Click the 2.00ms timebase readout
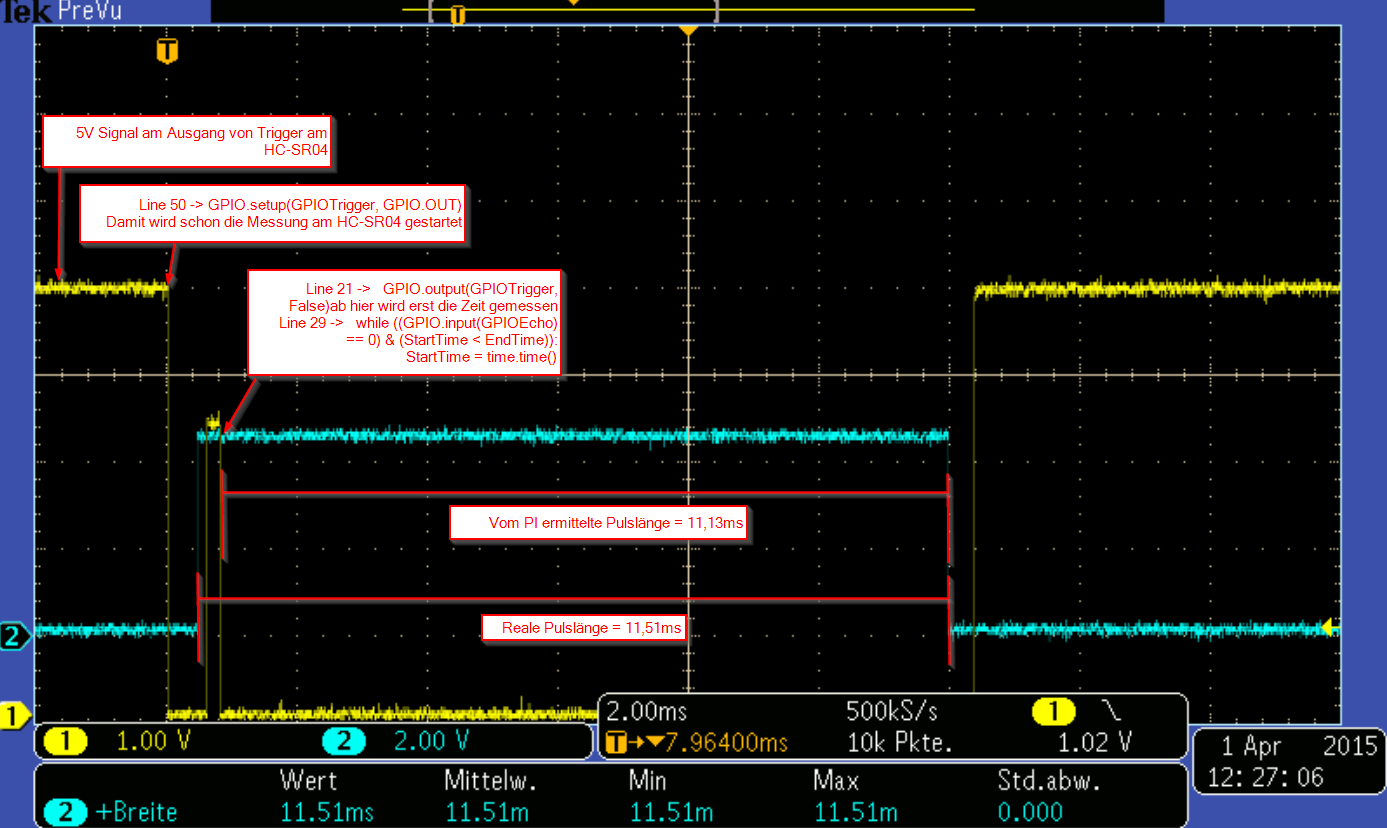Screen dimensions: 1387x828 point(648,712)
